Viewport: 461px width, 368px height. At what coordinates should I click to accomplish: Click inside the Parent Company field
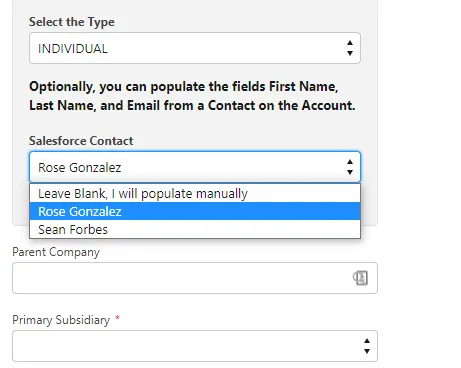tap(182, 278)
